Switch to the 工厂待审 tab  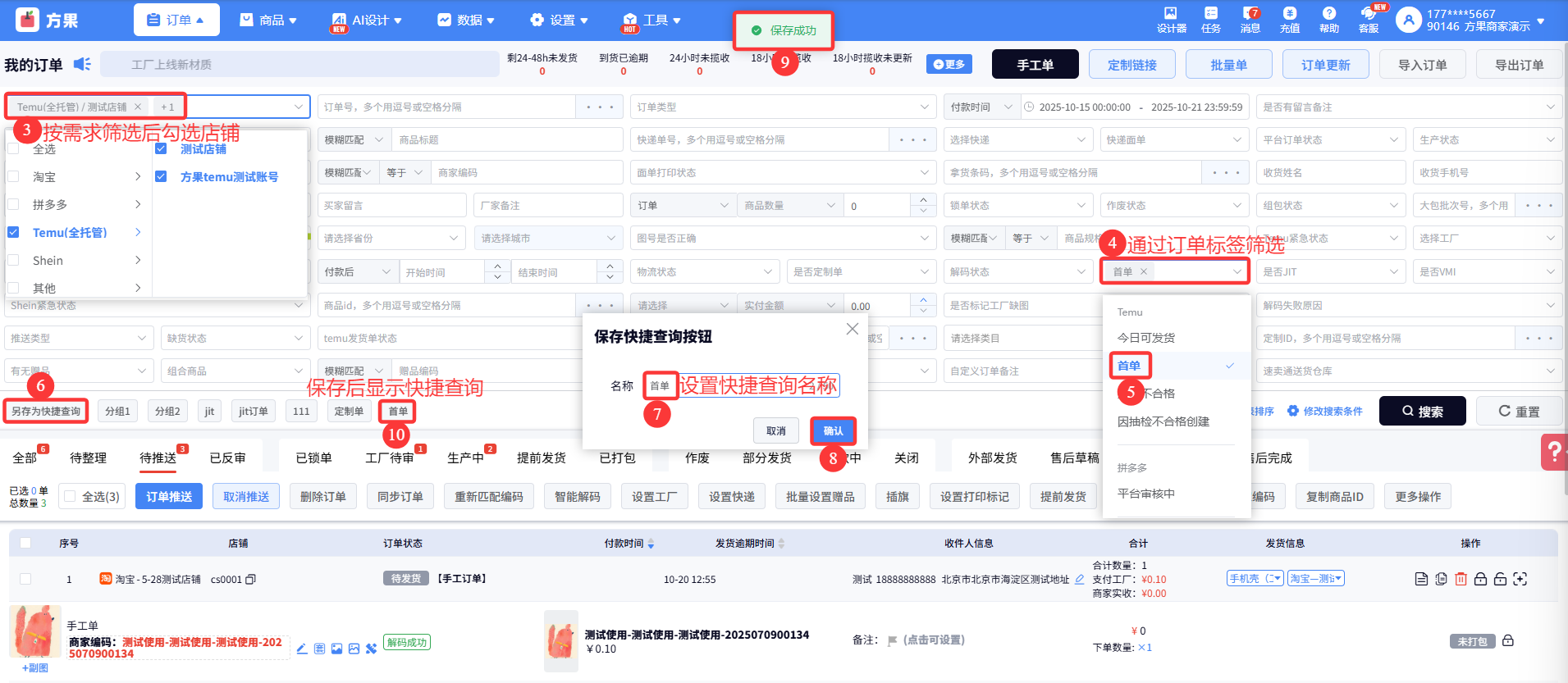coord(389,458)
